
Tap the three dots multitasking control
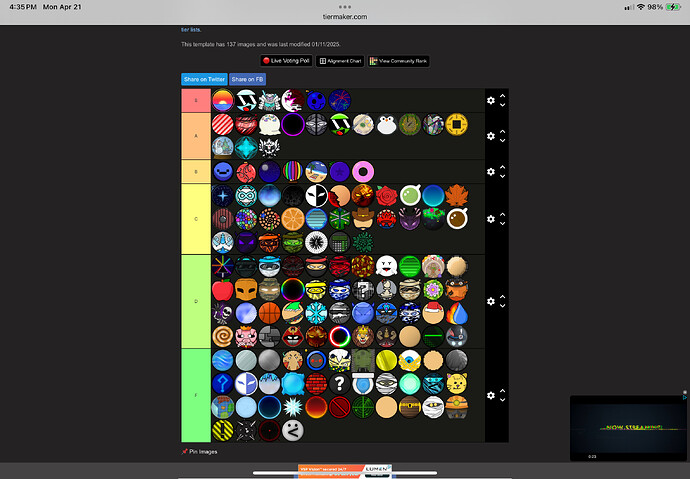[345, 7]
